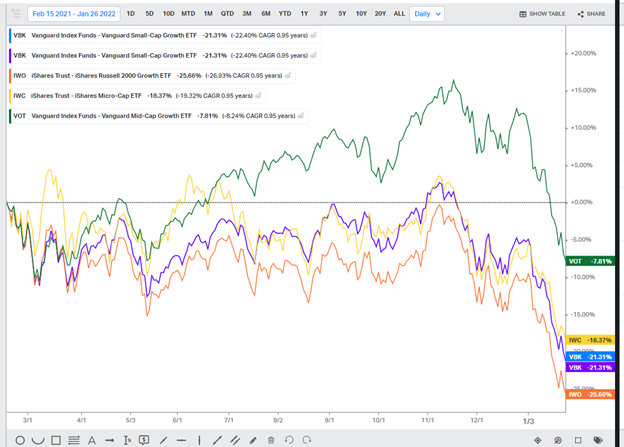Select the 3Y time range
This screenshot has width=624, height=447.
click(x=323, y=14)
